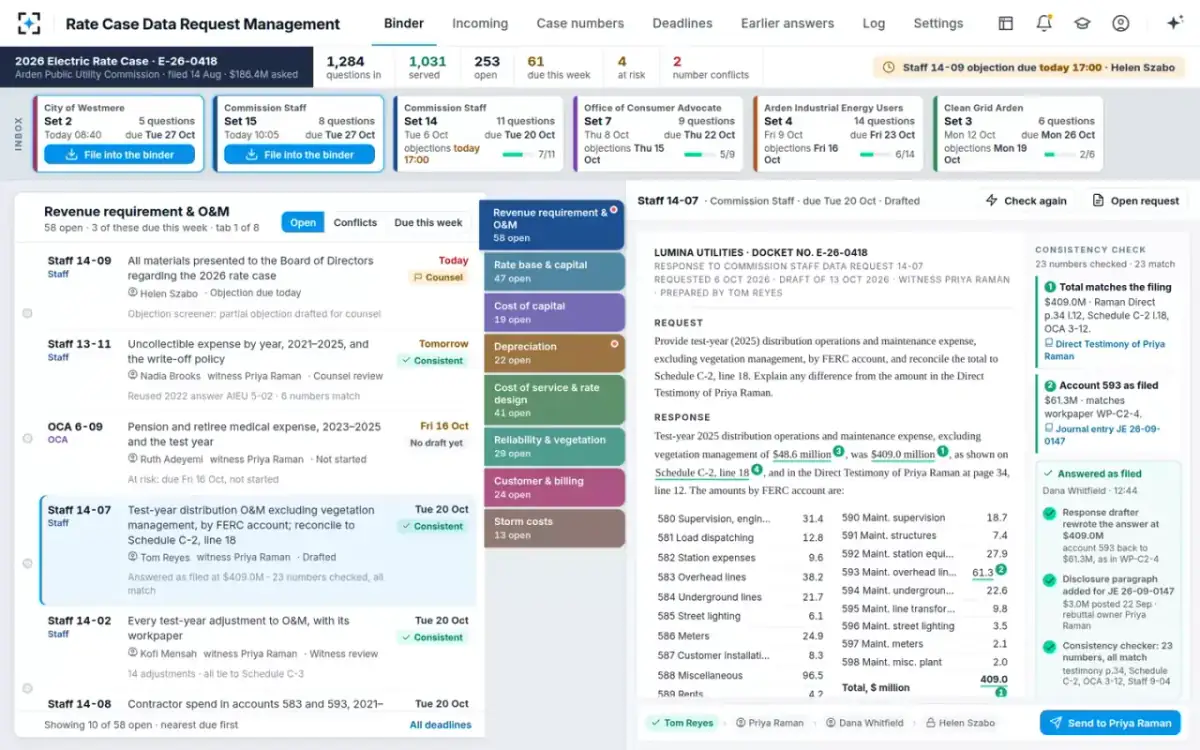Select the Staff 14-07 row radio circle
Viewport: 1200px width, 750px height.
pyautogui.click(x=27, y=563)
